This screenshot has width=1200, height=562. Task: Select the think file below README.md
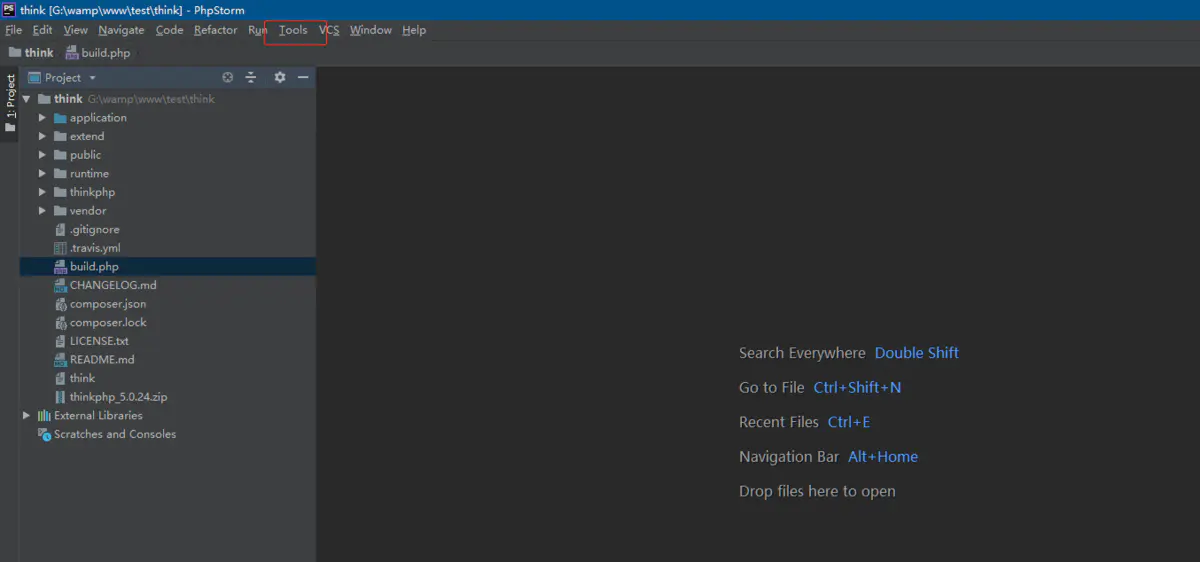[83, 378]
